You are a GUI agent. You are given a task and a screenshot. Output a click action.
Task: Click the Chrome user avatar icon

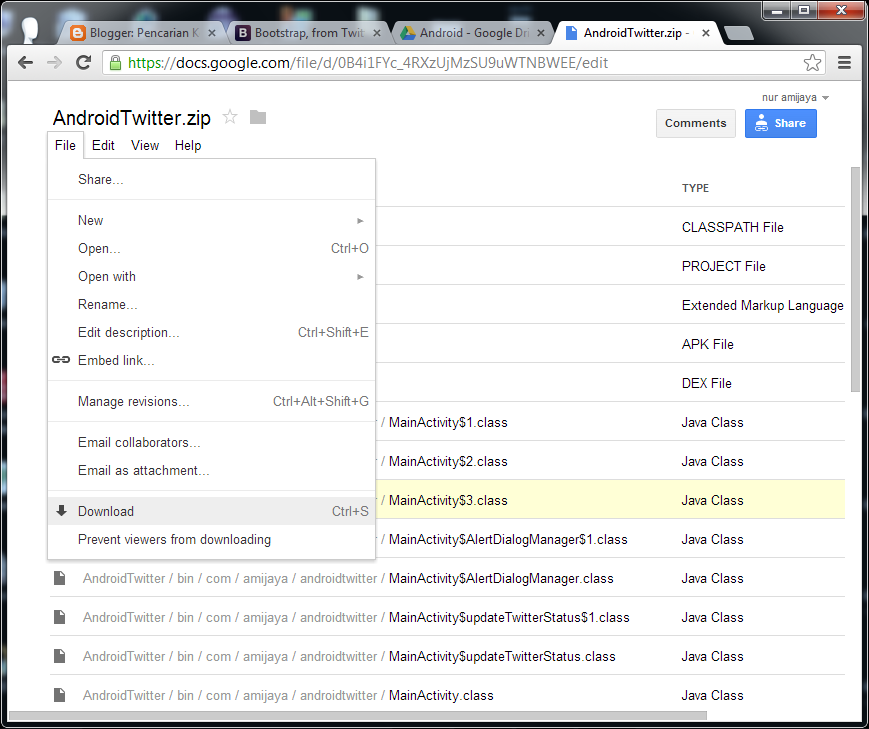point(30,30)
